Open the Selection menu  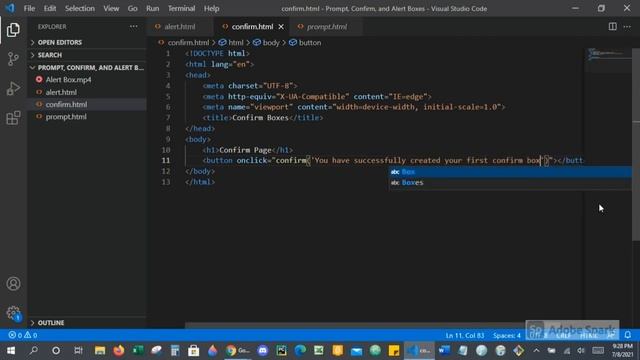pyautogui.click(x=80, y=8)
